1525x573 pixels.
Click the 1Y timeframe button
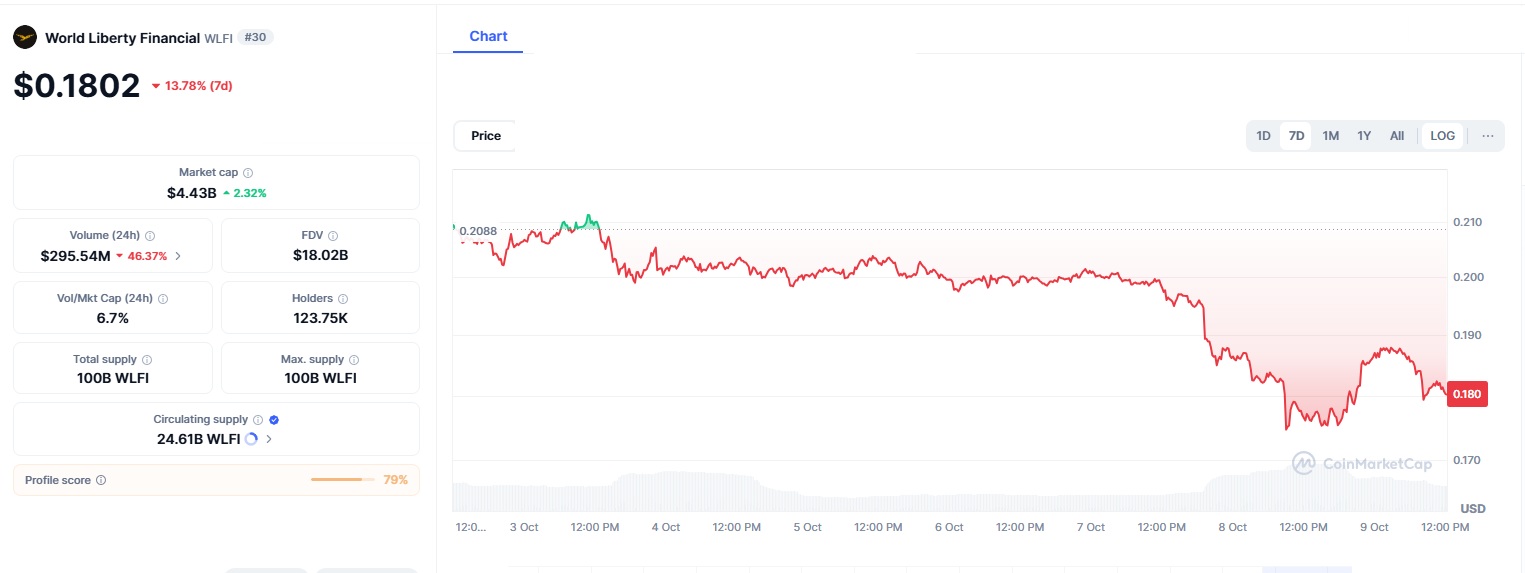pos(1364,136)
